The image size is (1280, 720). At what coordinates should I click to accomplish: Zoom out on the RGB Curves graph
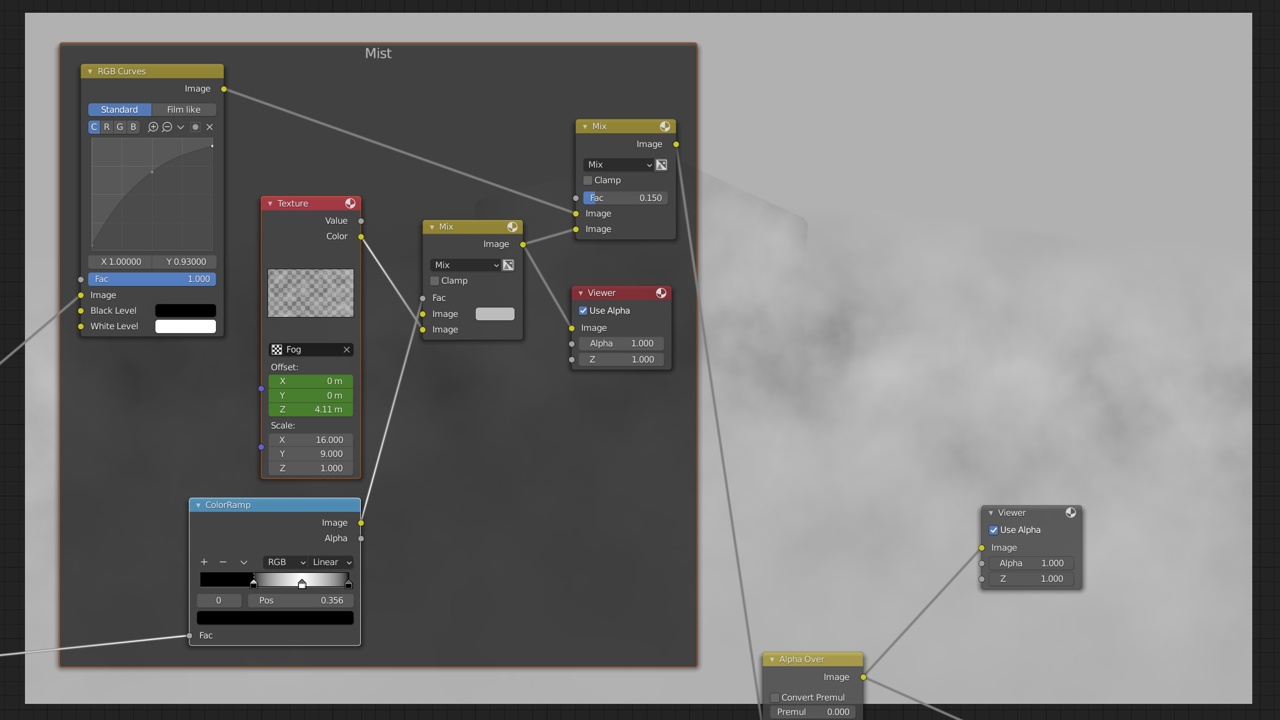(x=167, y=127)
